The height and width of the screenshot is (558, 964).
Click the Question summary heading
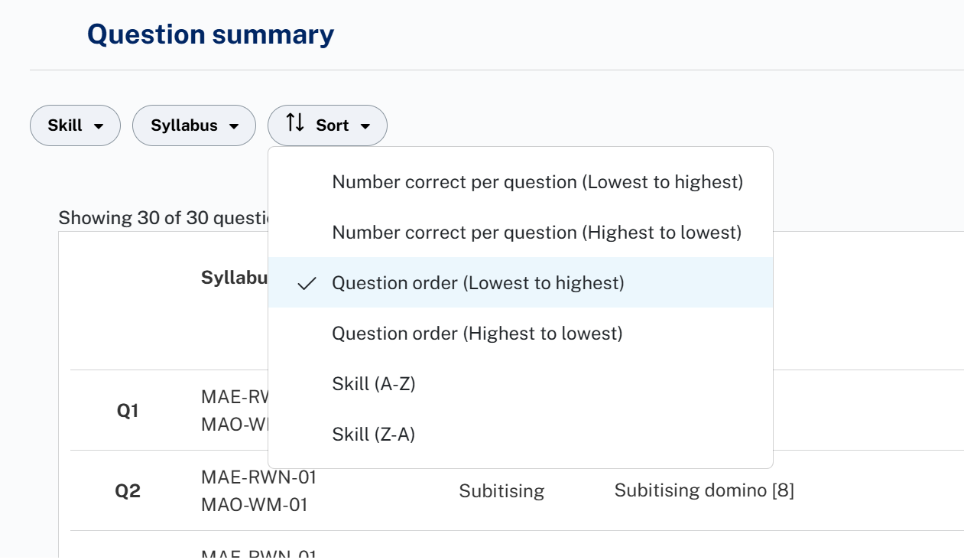point(210,34)
